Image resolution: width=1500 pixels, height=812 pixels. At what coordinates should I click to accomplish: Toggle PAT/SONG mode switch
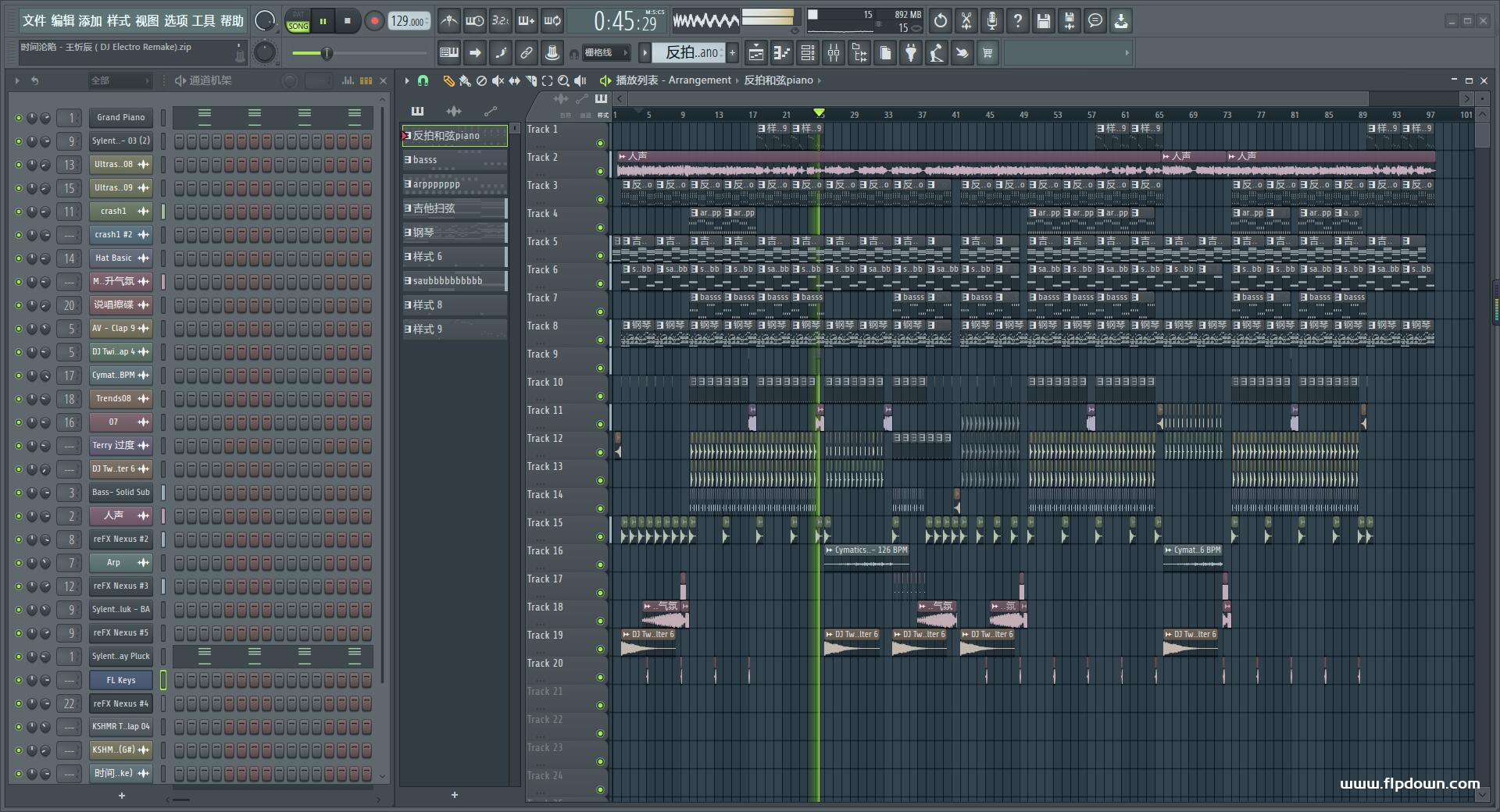tap(298, 21)
